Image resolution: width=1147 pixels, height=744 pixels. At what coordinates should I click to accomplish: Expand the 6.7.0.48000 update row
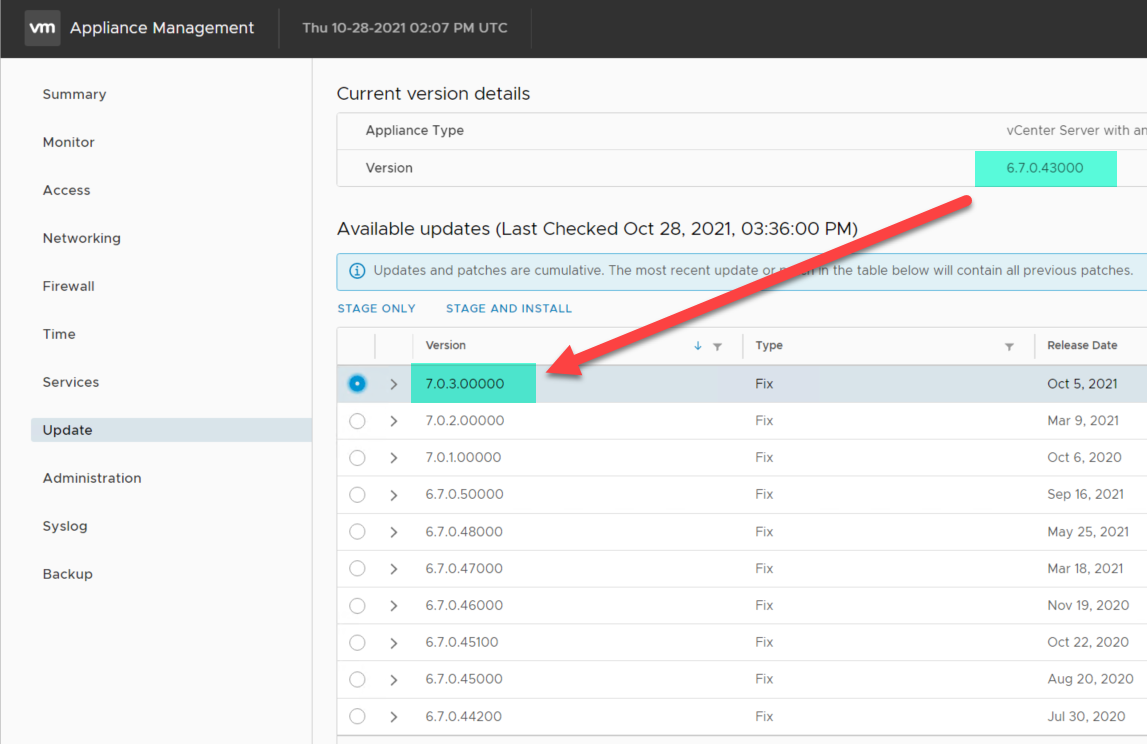[393, 532]
